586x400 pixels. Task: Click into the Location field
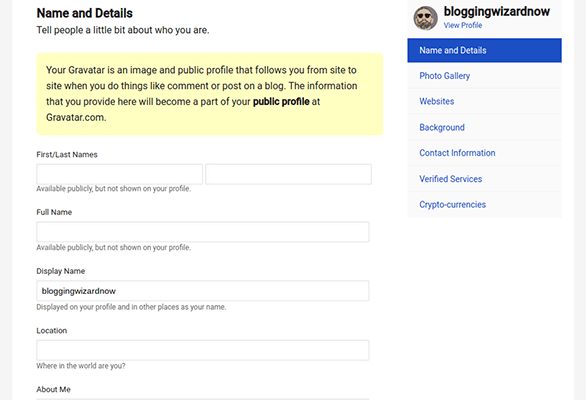click(x=203, y=350)
